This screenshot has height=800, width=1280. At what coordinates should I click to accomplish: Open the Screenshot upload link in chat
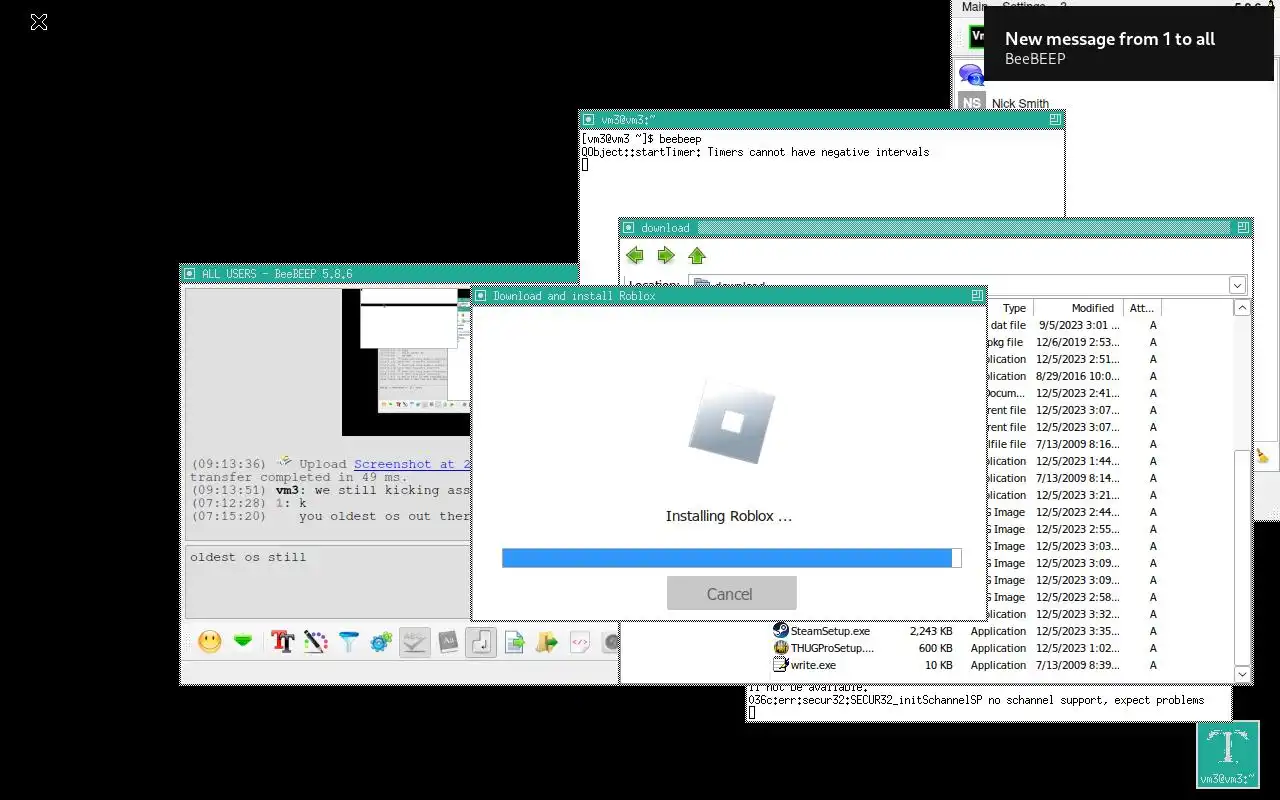[x=411, y=464]
